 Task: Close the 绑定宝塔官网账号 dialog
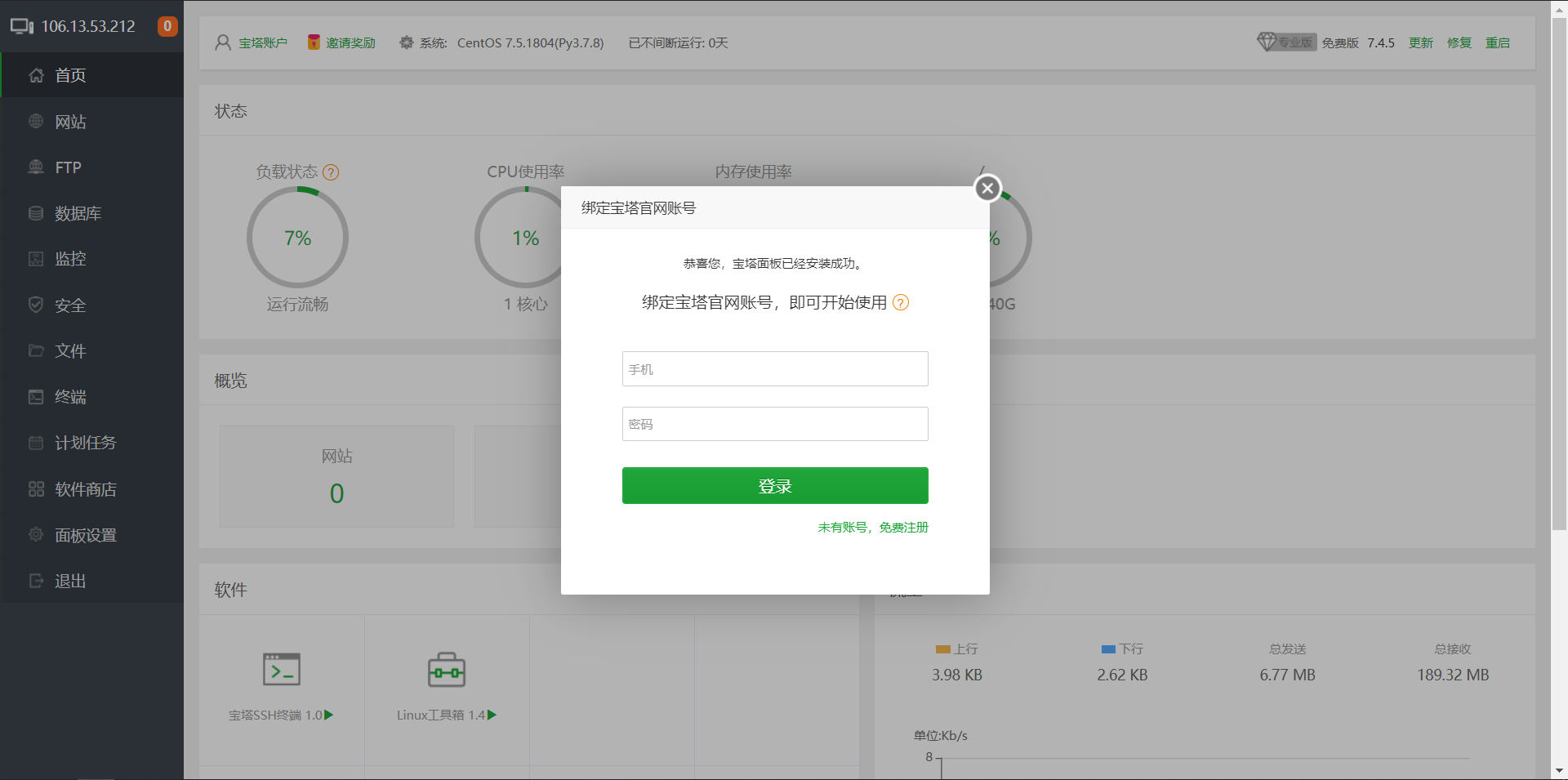[x=987, y=189]
